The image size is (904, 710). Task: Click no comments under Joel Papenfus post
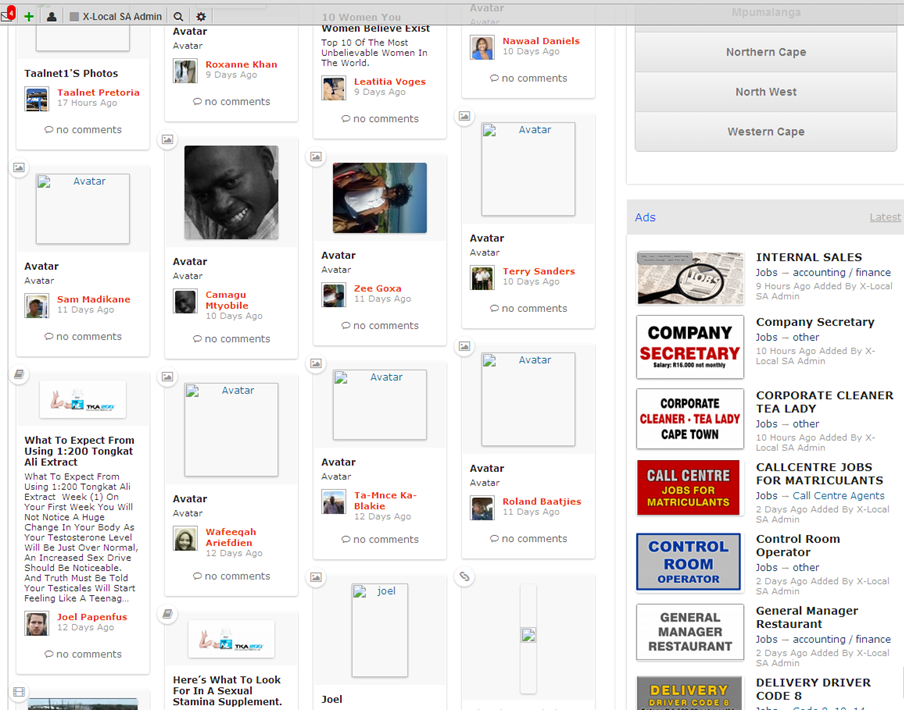[83, 655]
